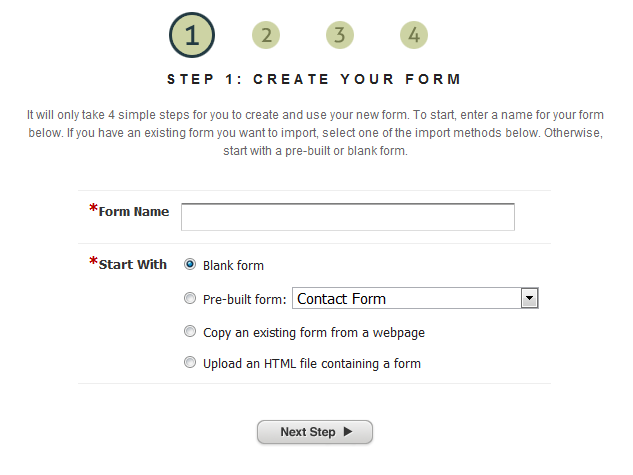This screenshot has width=633, height=475.
Task: Select the step 4 circle indicator
Action: 414,35
